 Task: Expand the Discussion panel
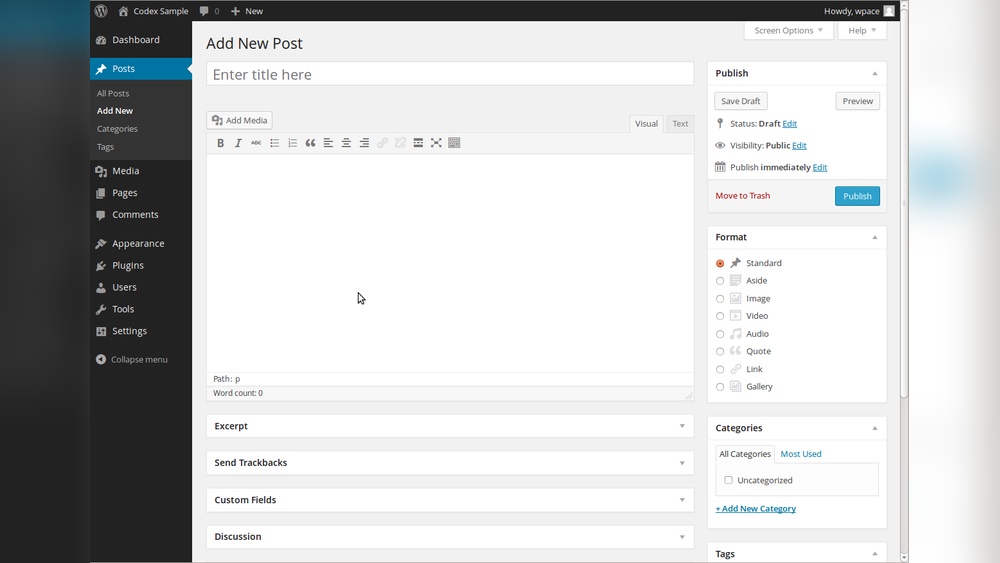682,537
